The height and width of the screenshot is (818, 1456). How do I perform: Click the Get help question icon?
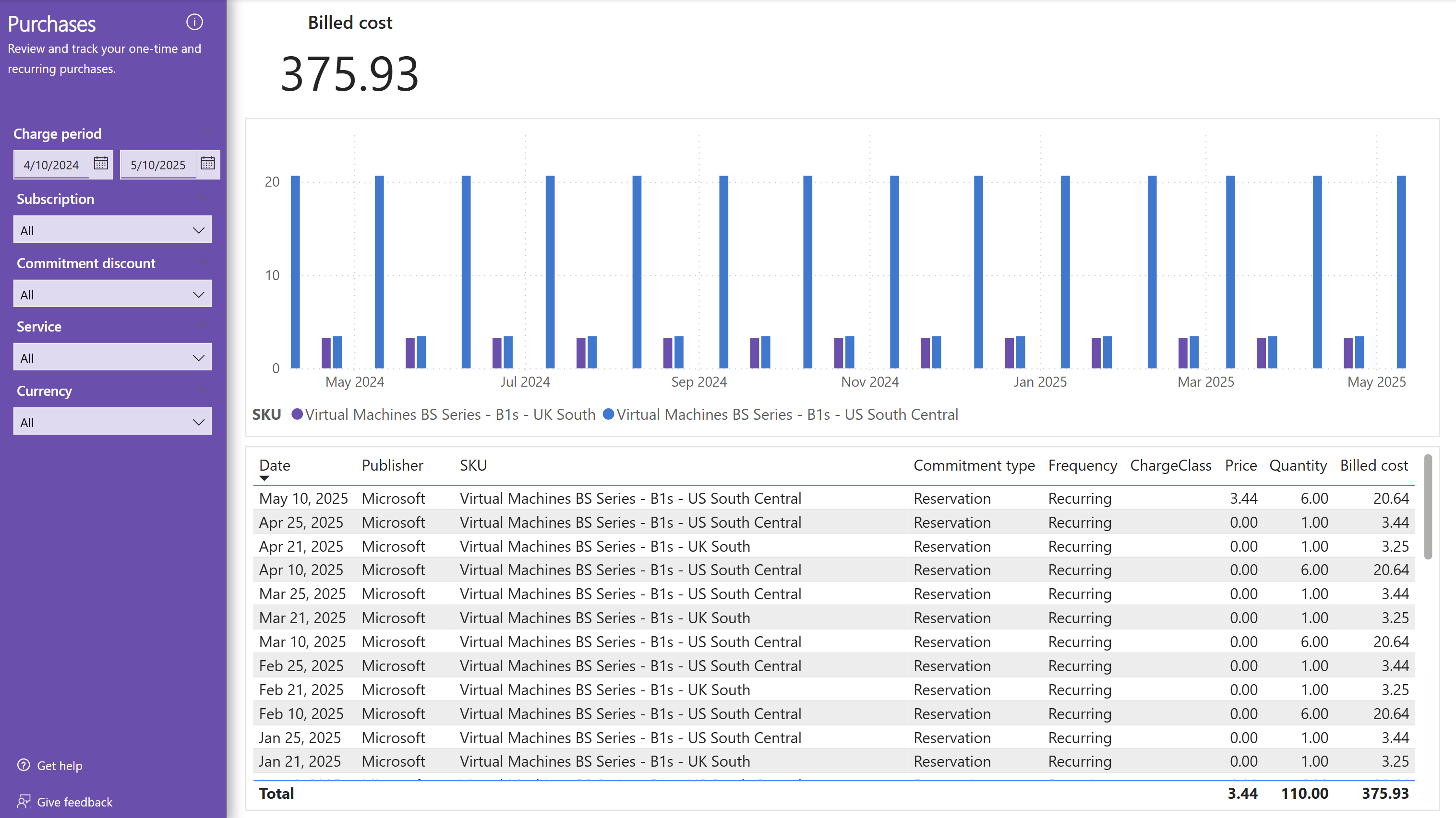pos(23,765)
